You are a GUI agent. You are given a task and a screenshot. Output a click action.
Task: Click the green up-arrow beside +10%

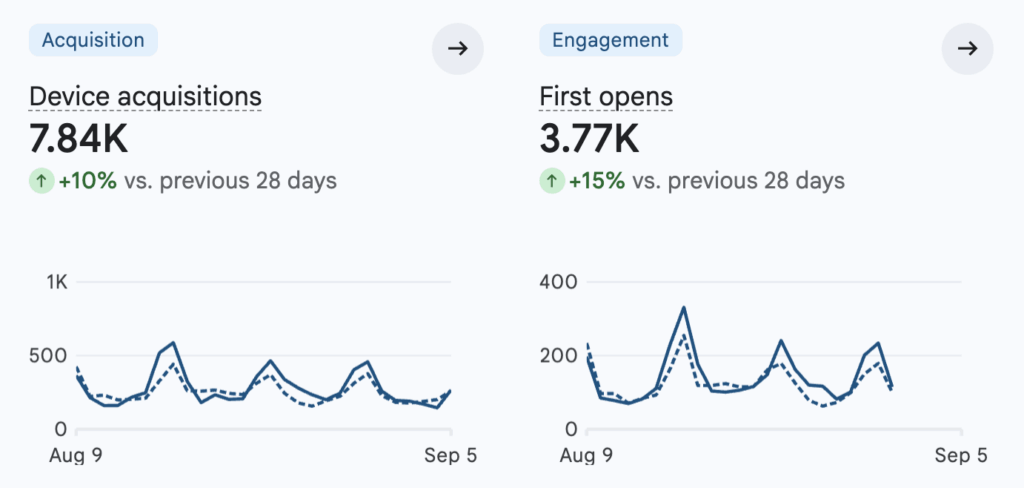coord(42,181)
